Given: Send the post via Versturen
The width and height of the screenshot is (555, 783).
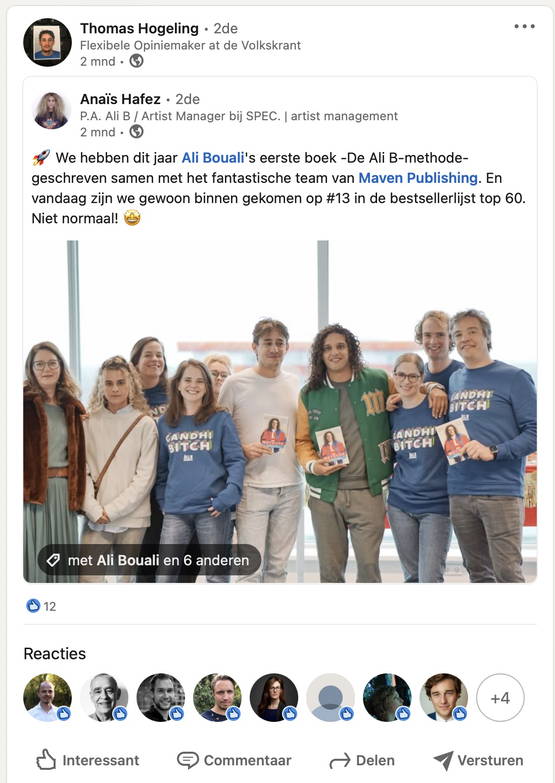Looking at the screenshot, I should tap(478, 761).
